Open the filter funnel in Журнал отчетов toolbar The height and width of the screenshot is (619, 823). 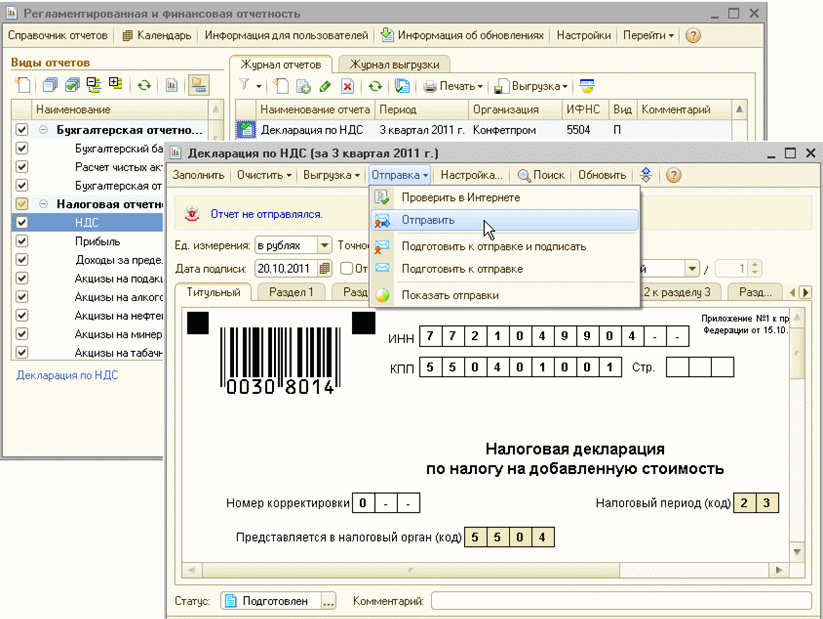(x=245, y=85)
